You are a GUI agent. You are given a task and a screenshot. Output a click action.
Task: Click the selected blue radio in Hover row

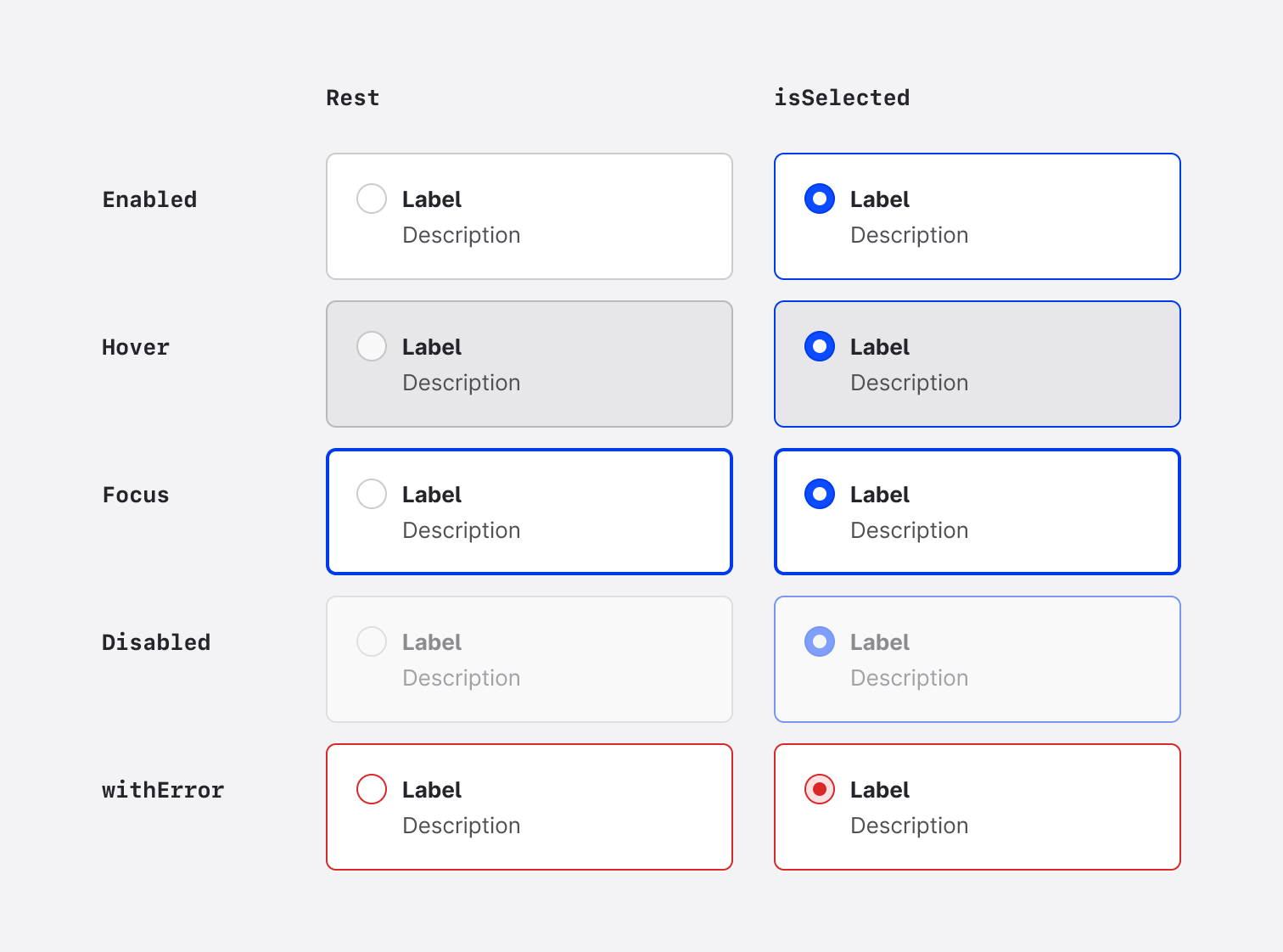[x=819, y=346]
